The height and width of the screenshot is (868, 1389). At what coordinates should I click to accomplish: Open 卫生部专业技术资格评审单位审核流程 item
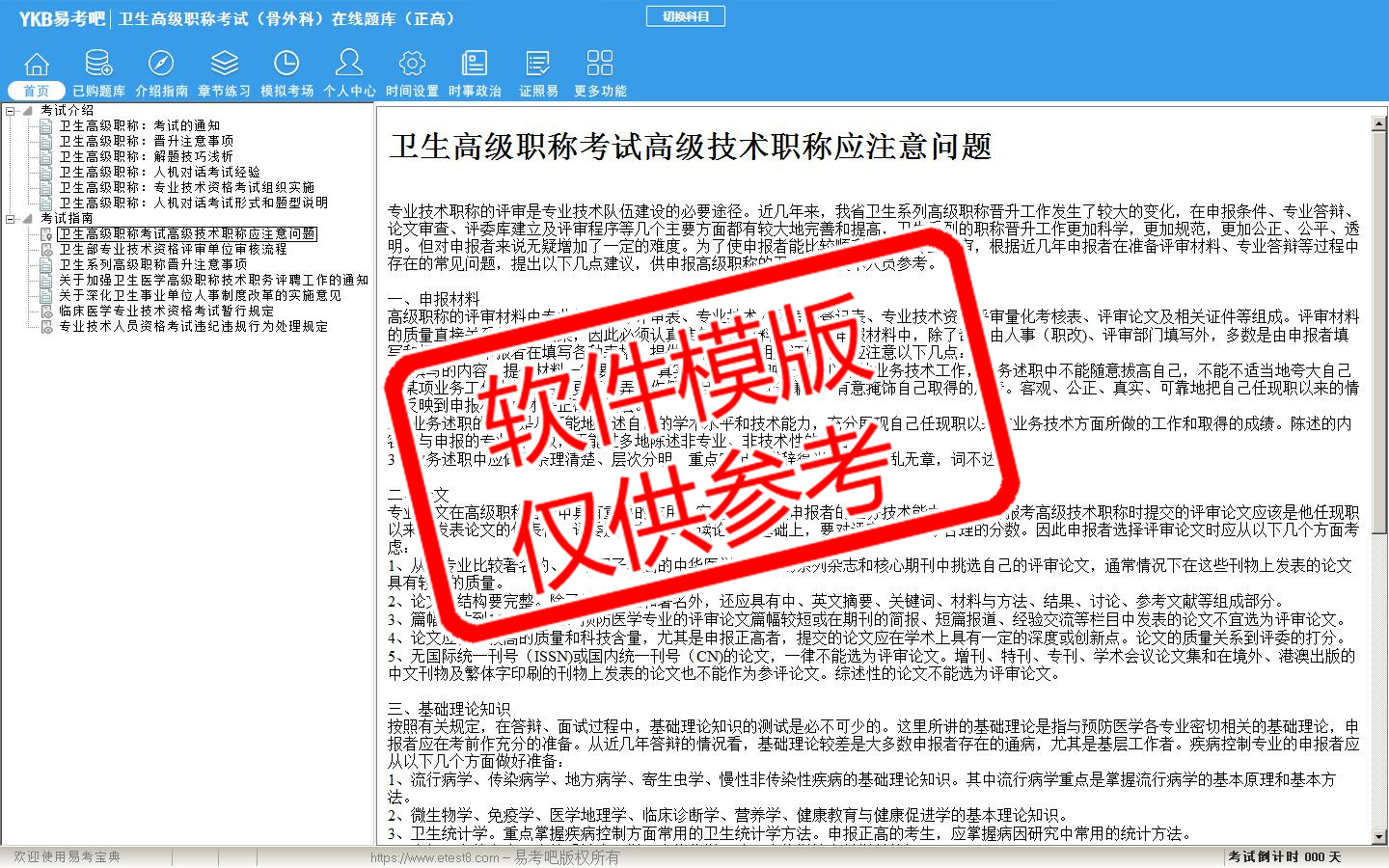click(x=173, y=249)
